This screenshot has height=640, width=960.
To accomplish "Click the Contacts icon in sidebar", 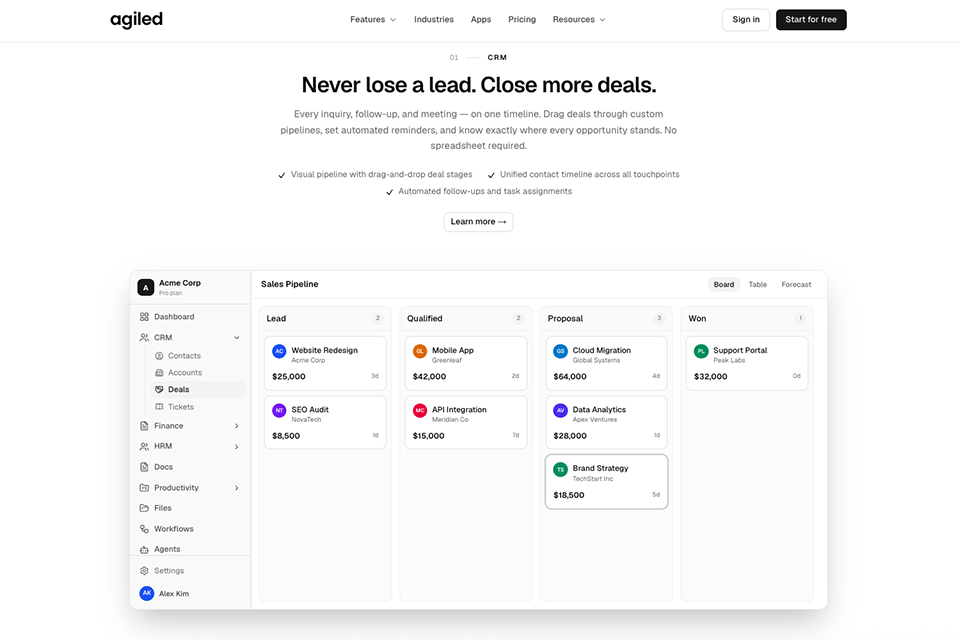I will coord(159,356).
